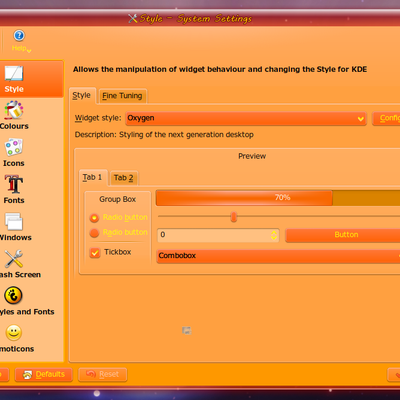Open the Windows decoration settings icon
This screenshot has height=400, width=400.
[14, 222]
